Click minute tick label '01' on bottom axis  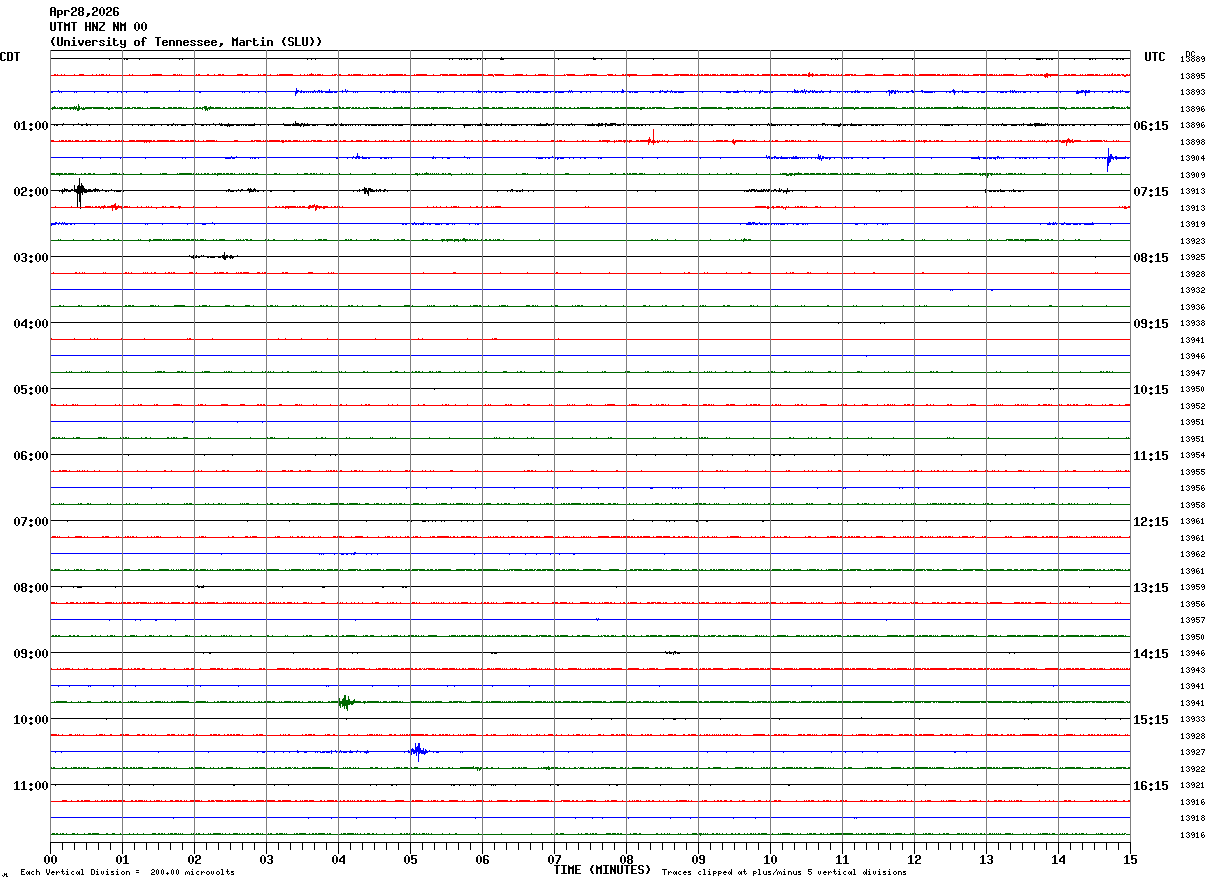122,859
